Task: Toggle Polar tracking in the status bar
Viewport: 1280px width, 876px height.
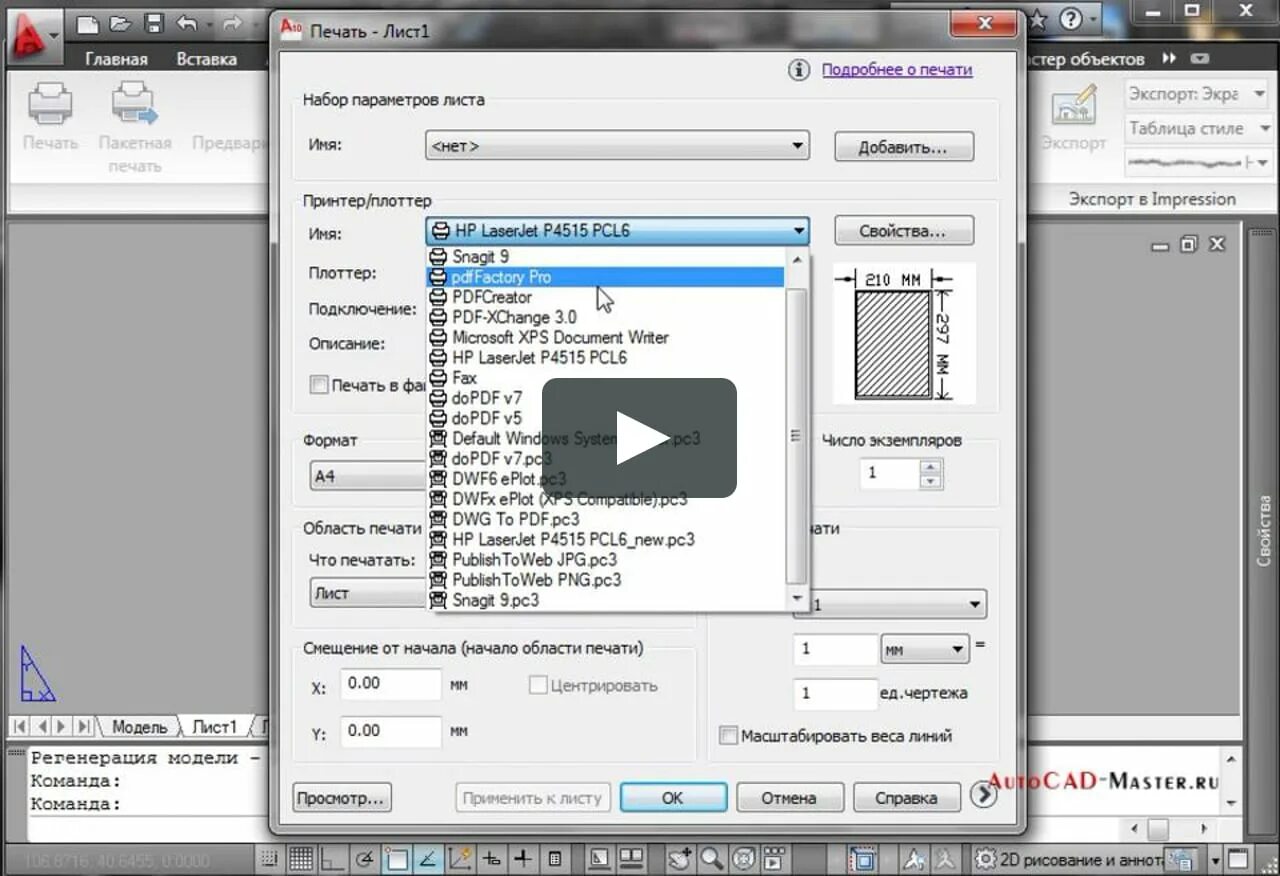Action: [365, 859]
